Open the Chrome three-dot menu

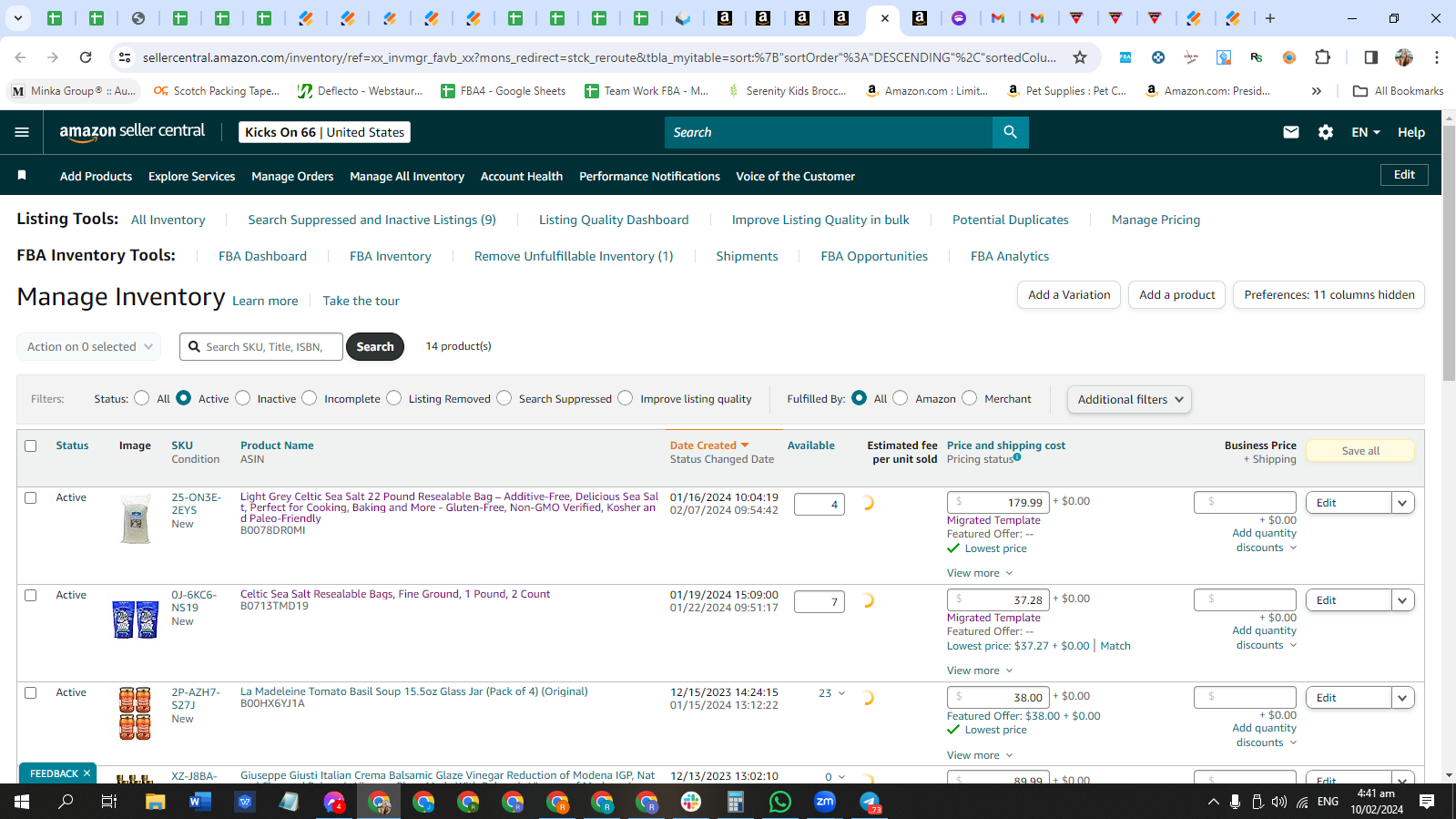click(1437, 57)
